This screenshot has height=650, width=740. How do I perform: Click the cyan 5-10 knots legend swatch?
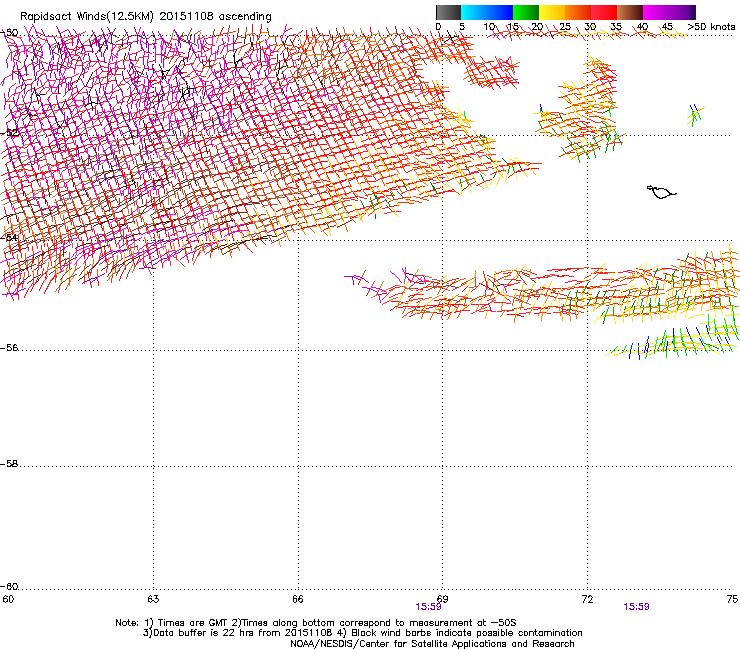coord(474,12)
